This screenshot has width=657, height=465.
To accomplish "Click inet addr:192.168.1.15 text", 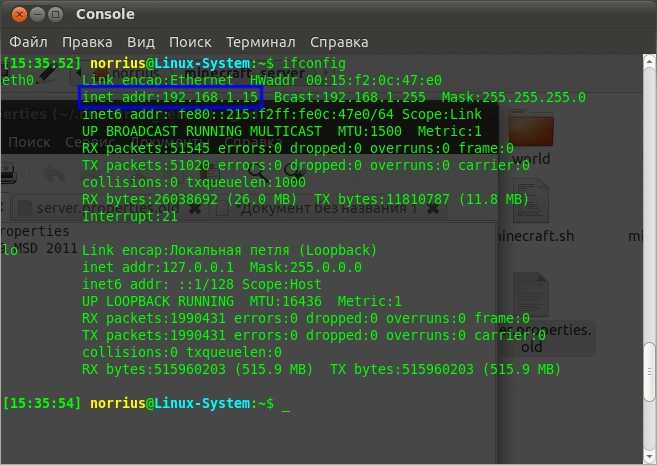I will (x=170, y=97).
